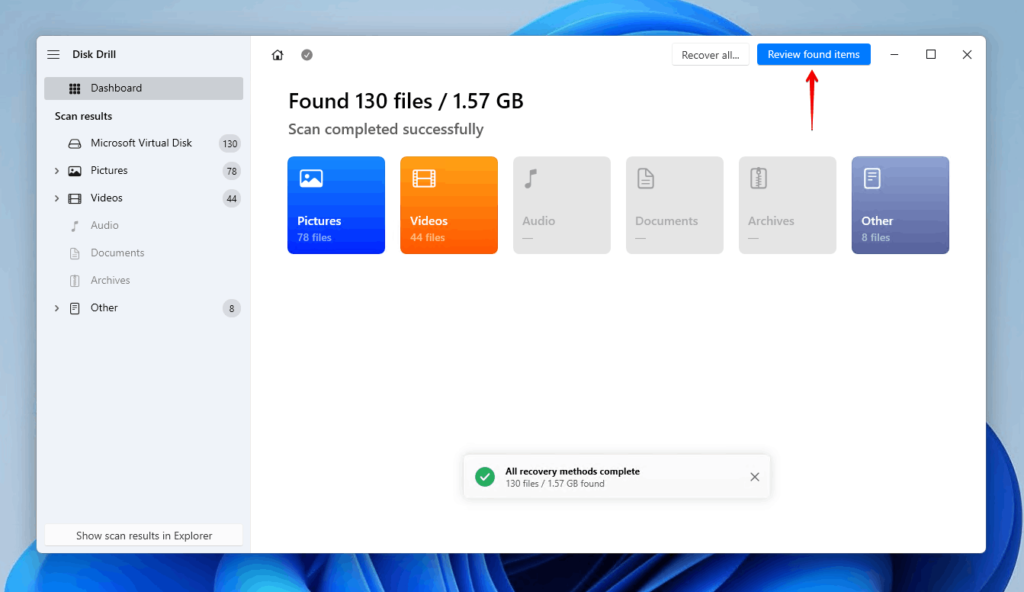Image resolution: width=1024 pixels, height=592 pixels.
Task: Click the disk icon beside Microsoft Virtual Disk
Action: click(x=75, y=142)
